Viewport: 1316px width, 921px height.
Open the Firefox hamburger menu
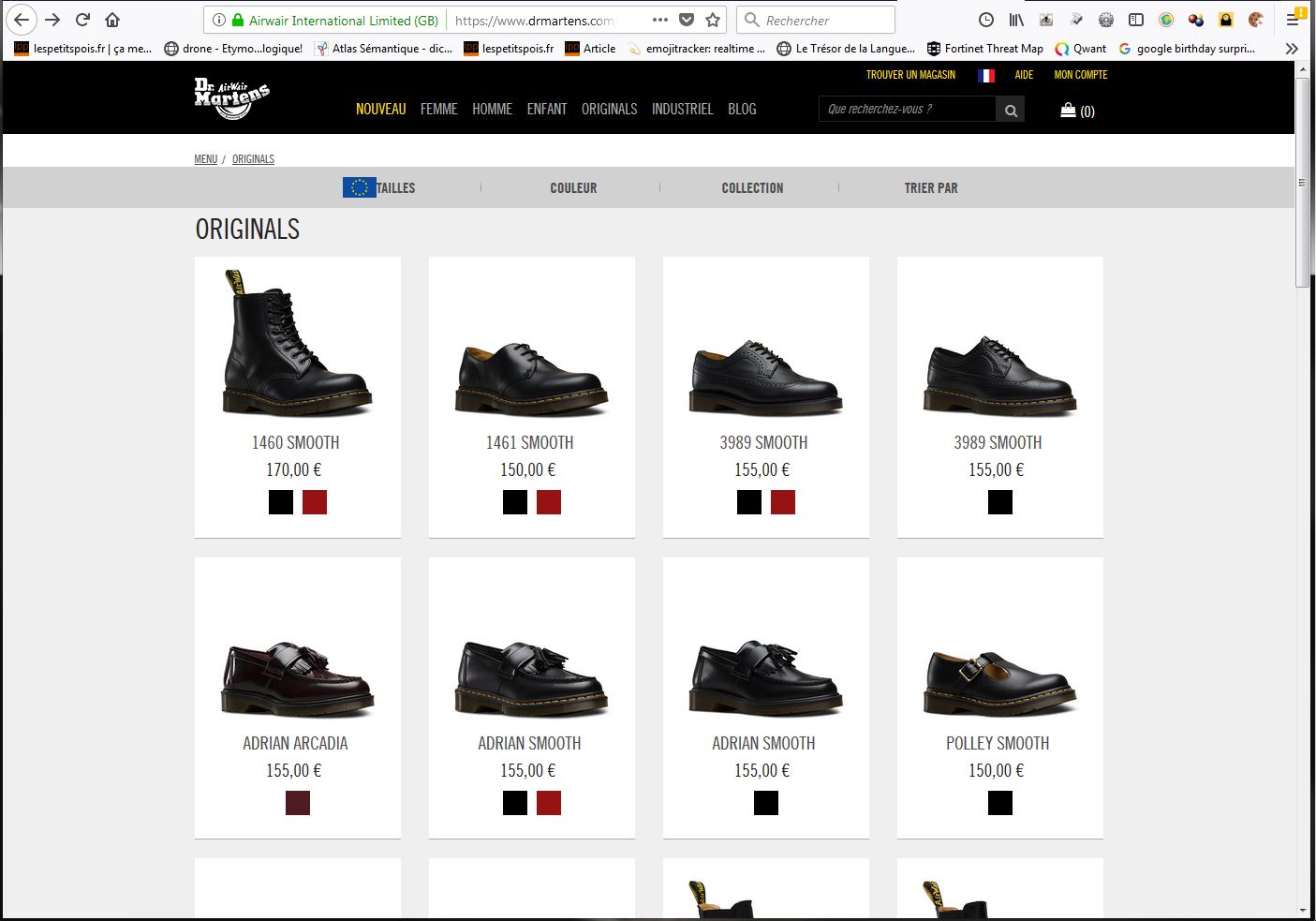pyautogui.click(x=1294, y=20)
